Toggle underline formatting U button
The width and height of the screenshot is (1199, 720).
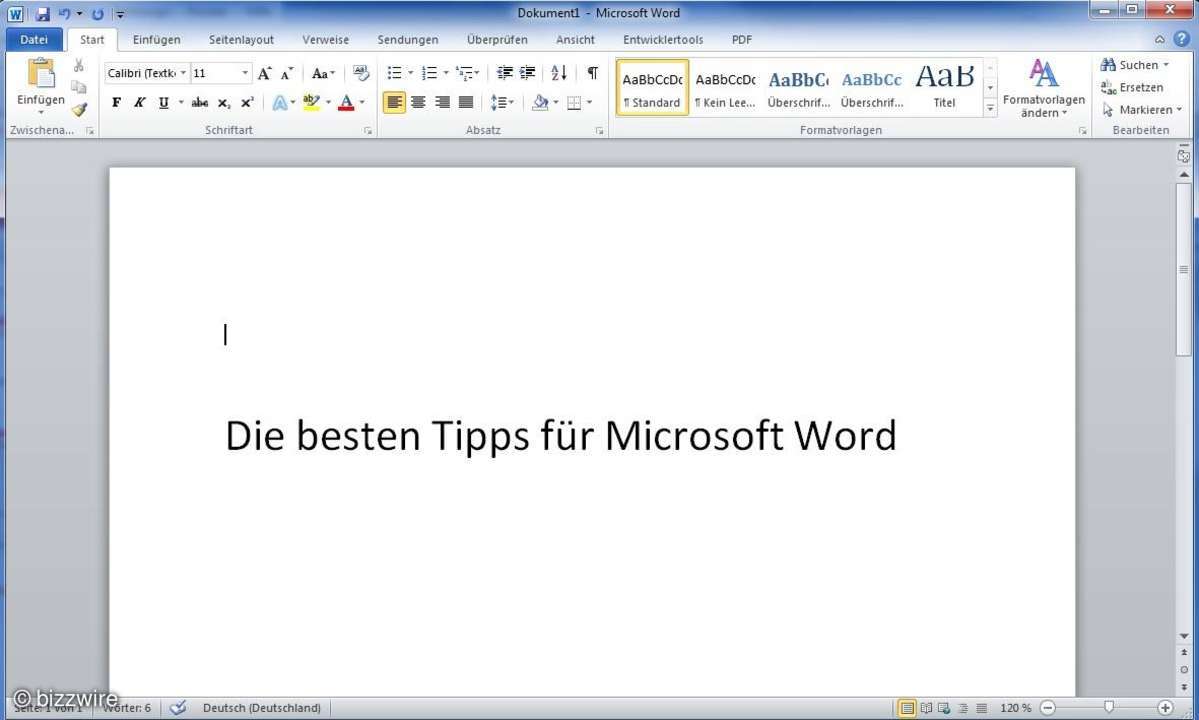[x=164, y=102]
